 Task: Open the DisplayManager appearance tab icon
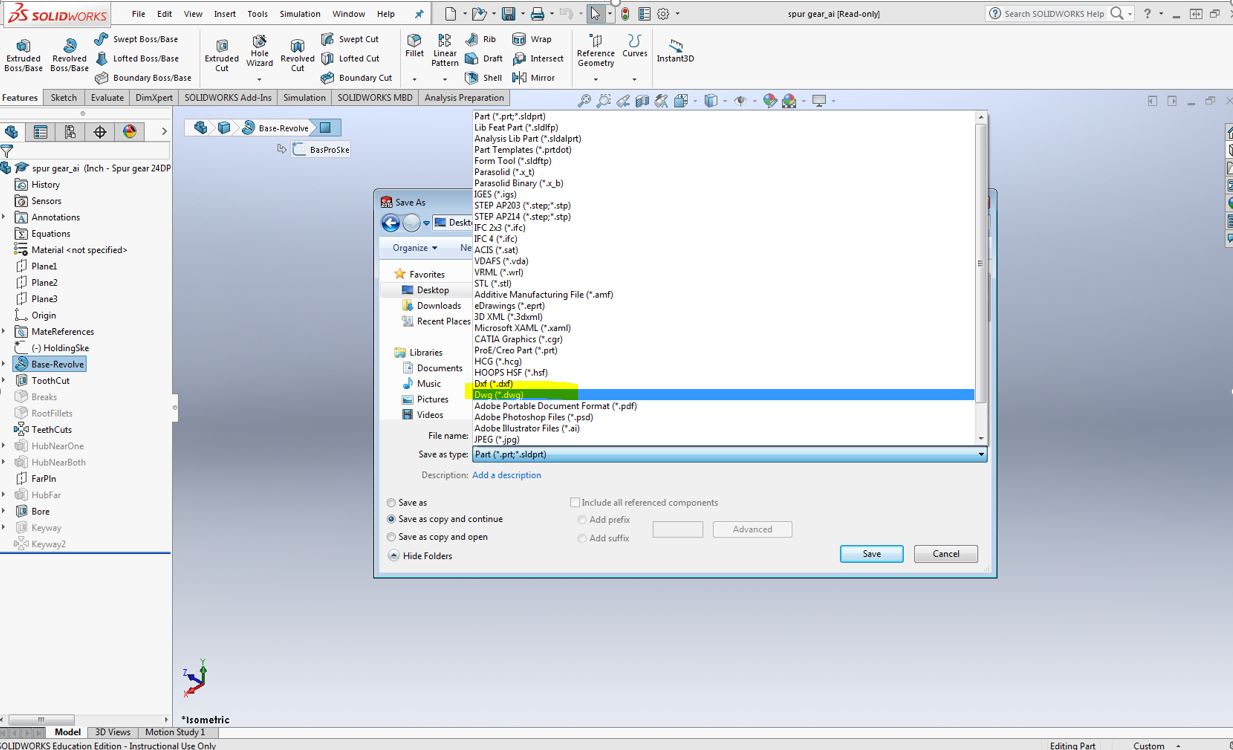[129, 131]
